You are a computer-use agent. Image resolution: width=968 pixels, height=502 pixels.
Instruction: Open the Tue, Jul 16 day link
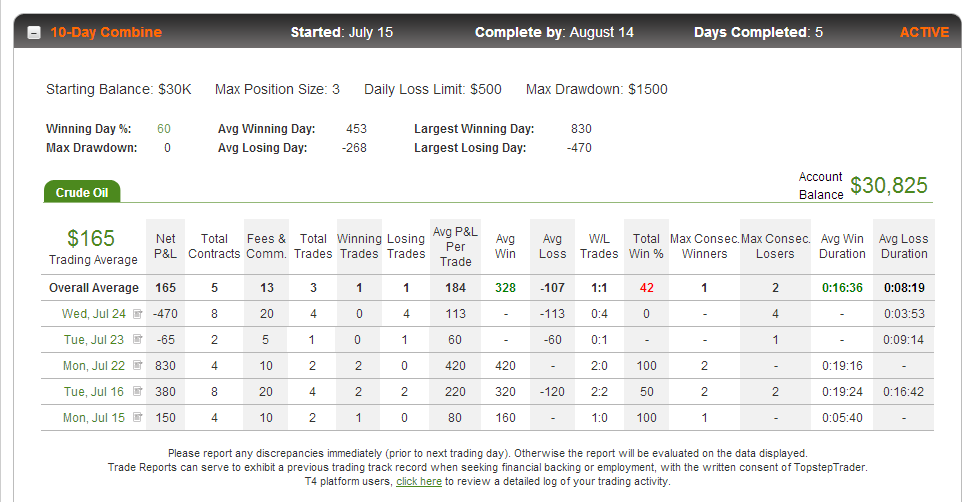coord(94,391)
